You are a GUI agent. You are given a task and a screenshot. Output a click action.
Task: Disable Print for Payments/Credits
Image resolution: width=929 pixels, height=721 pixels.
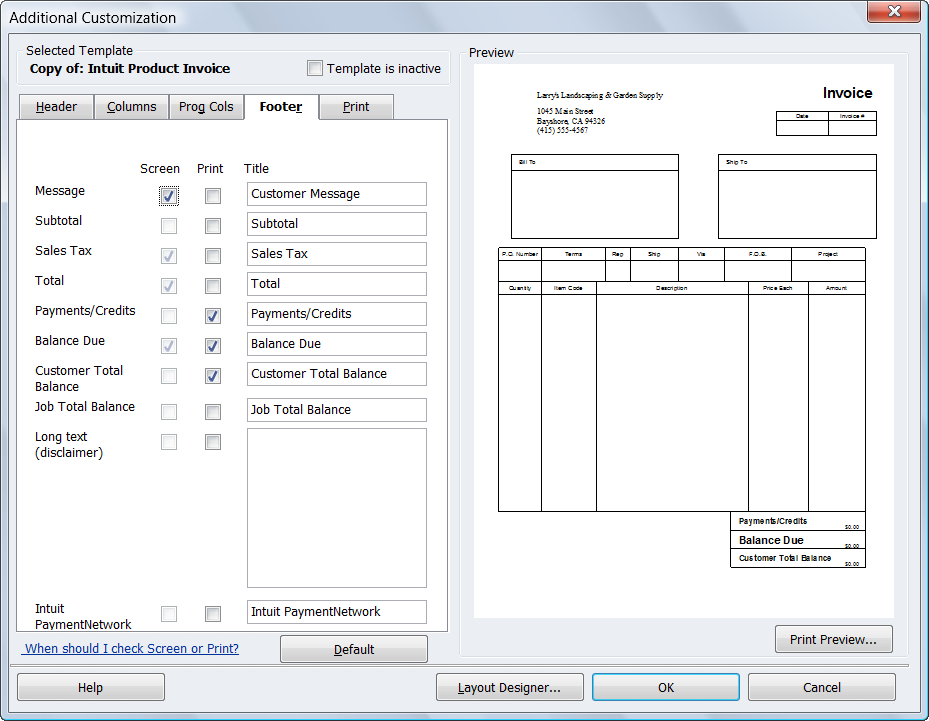point(213,316)
